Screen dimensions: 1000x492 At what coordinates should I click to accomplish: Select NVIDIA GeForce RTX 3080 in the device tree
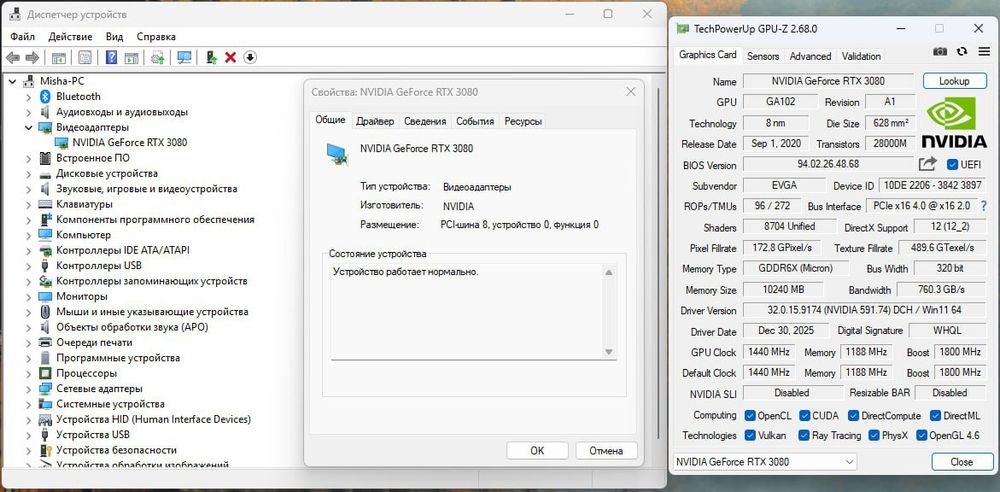pos(130,142)
